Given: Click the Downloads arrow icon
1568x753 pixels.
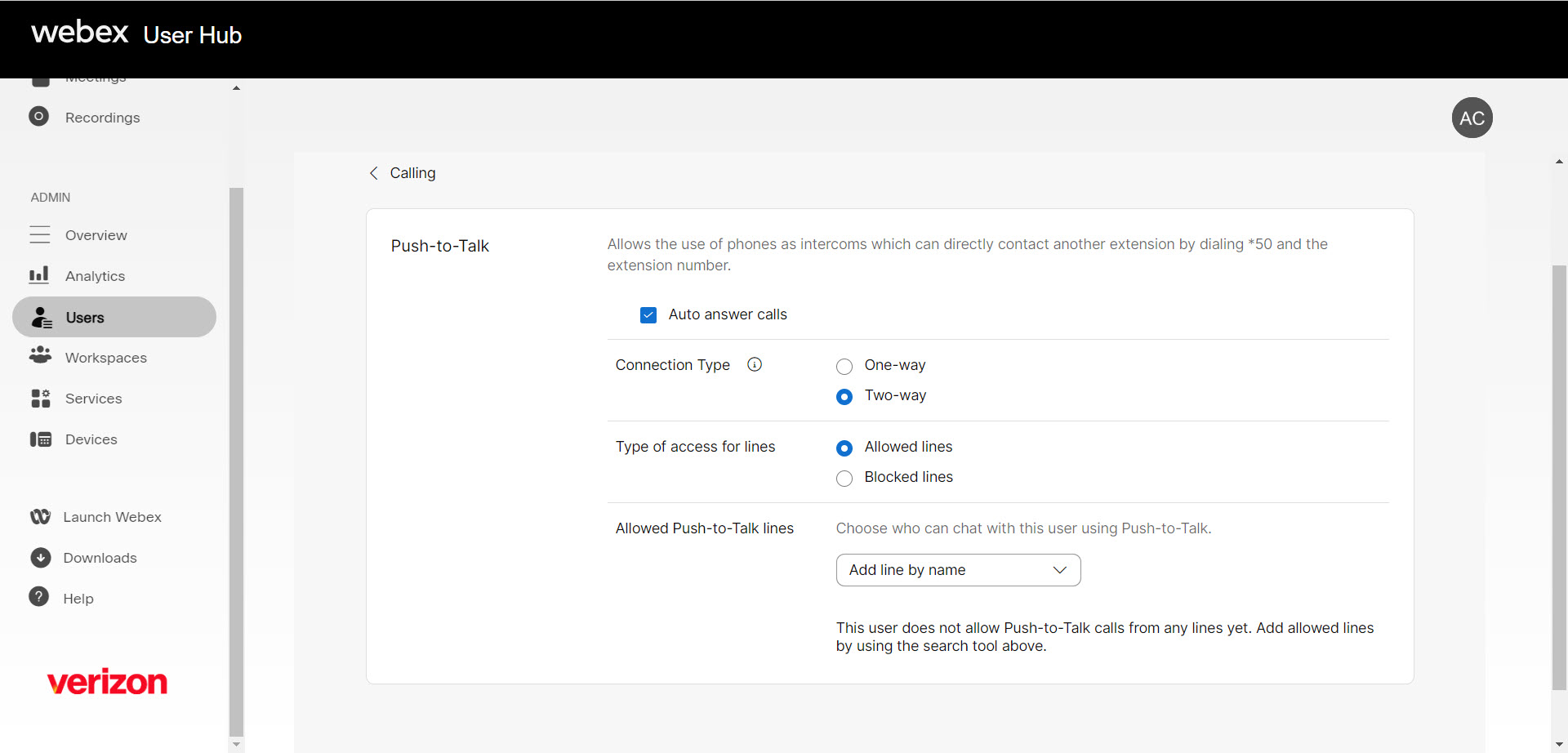Looking at the screenshot, I should [x=40, y=558].
